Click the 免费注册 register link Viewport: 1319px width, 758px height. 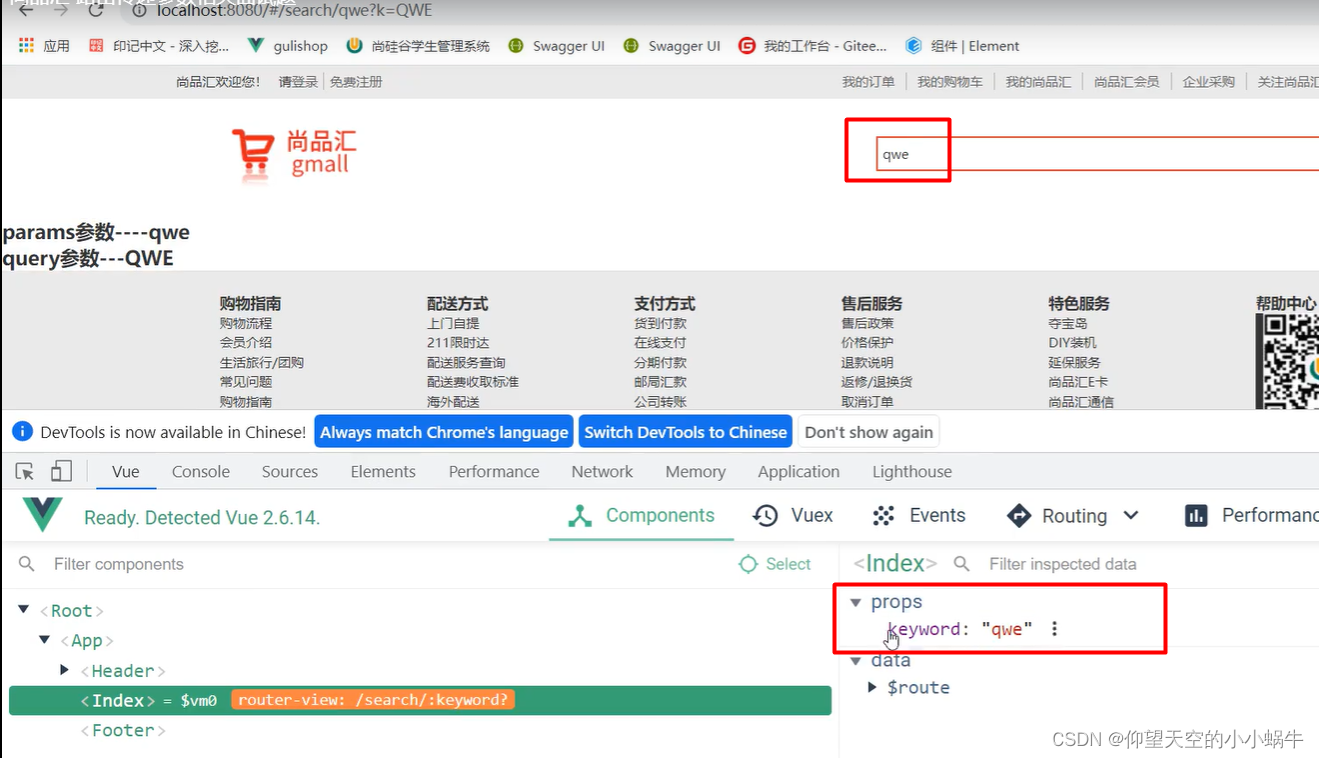click(356, 82)
